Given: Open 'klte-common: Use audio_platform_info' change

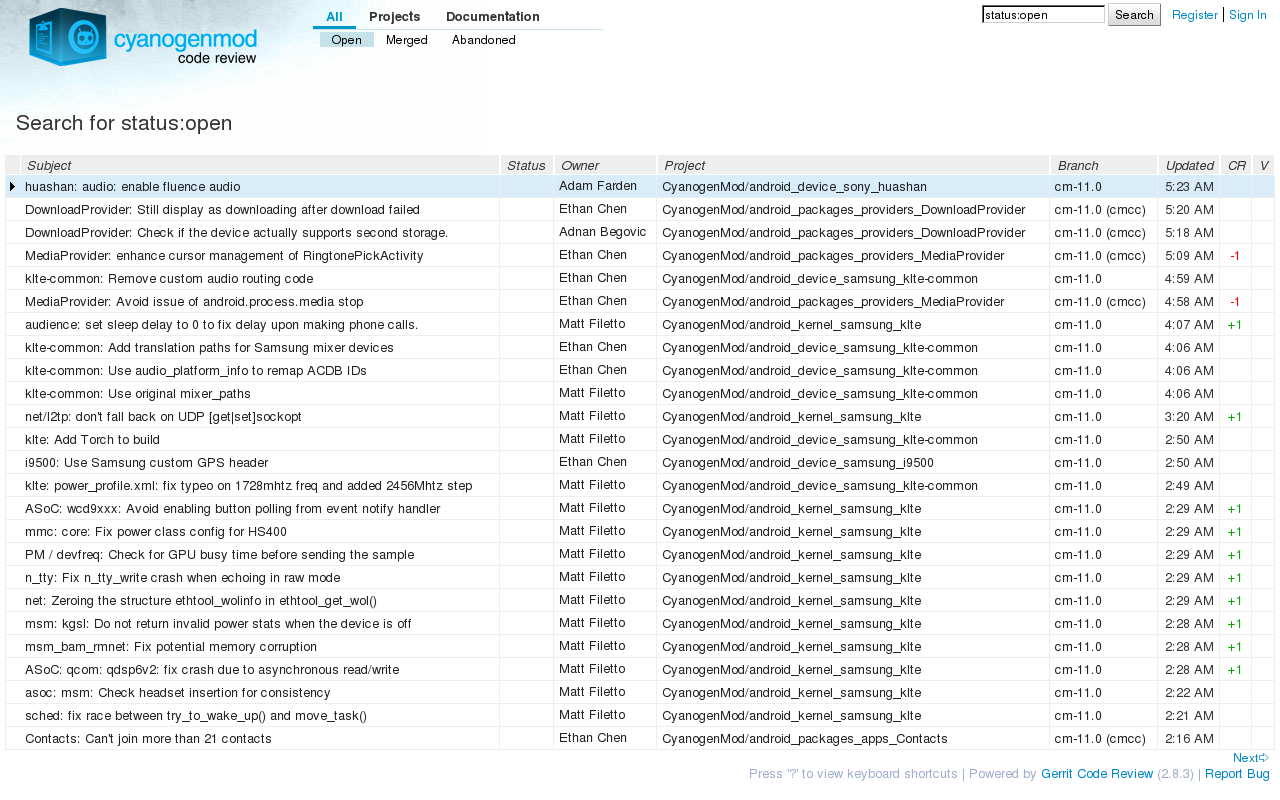Looking at the screenshot, I should pyautogui.click(x=196, y=371).
